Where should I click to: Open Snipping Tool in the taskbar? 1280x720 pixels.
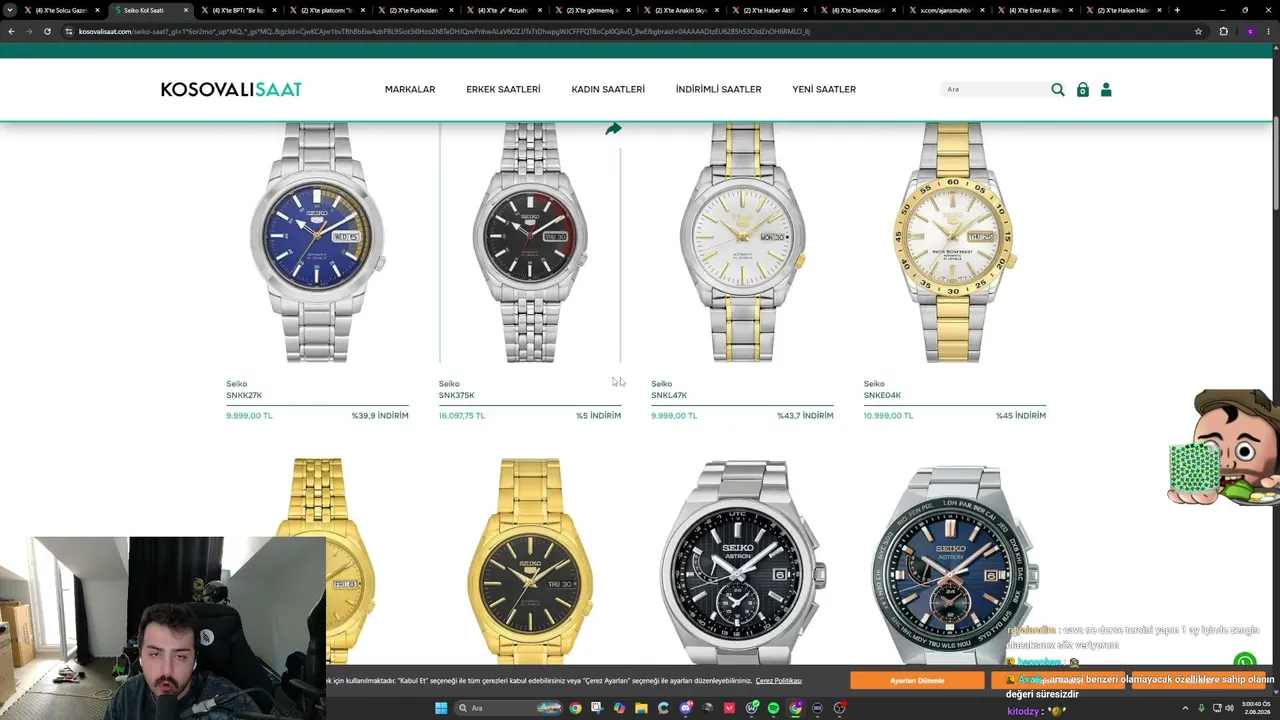point(597,708)
